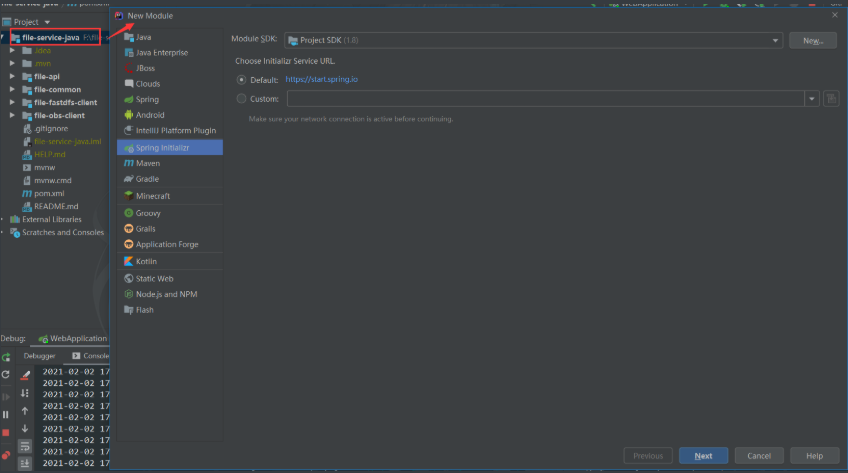The image size is (848, 473).
Task: Open Project view dropdown
Action: tap(47, 23)
